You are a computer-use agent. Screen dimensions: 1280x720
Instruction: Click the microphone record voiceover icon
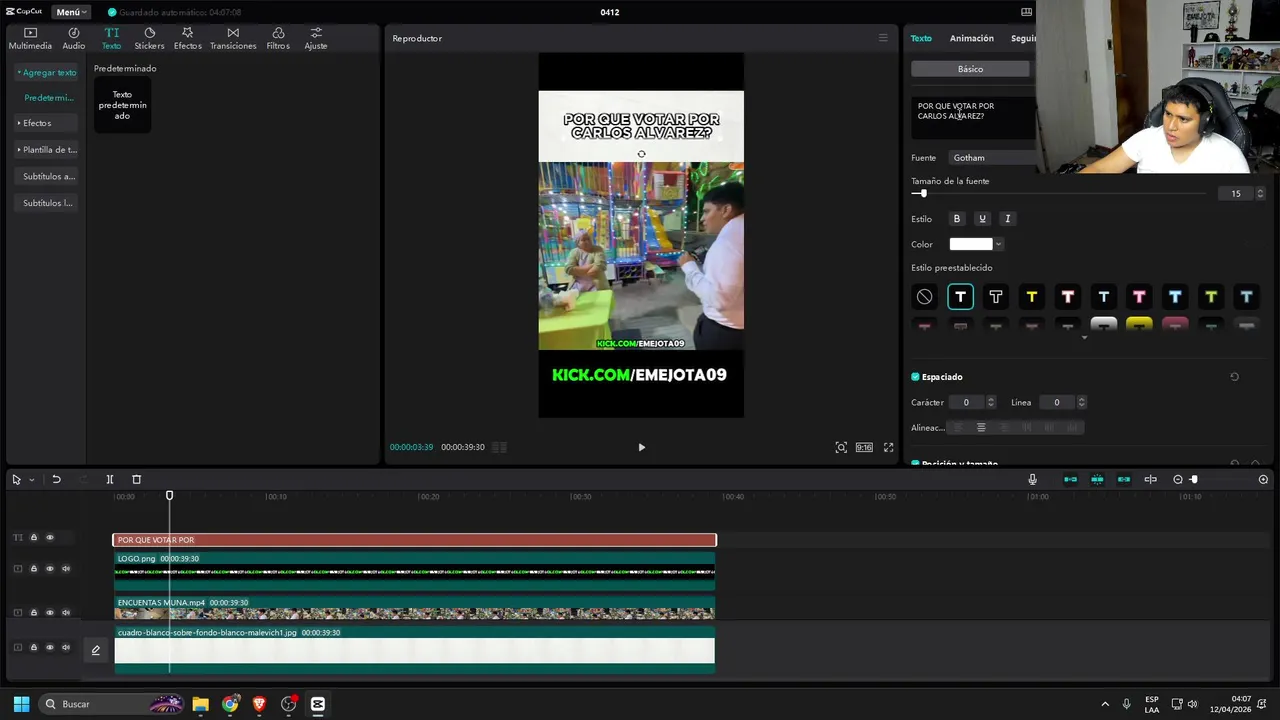pyautogui.click(x=1032, y=480)
